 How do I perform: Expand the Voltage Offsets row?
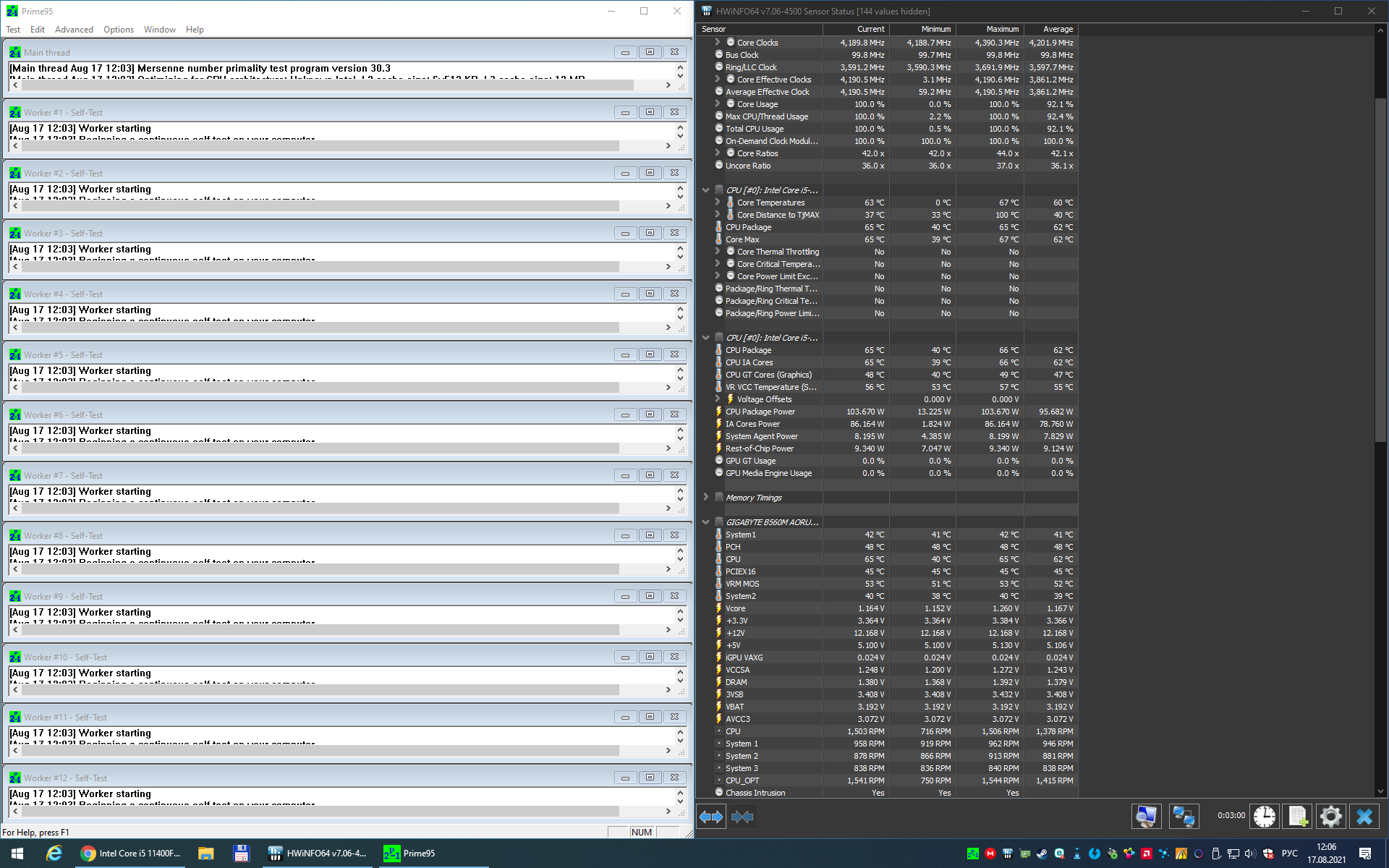[718, 399]
